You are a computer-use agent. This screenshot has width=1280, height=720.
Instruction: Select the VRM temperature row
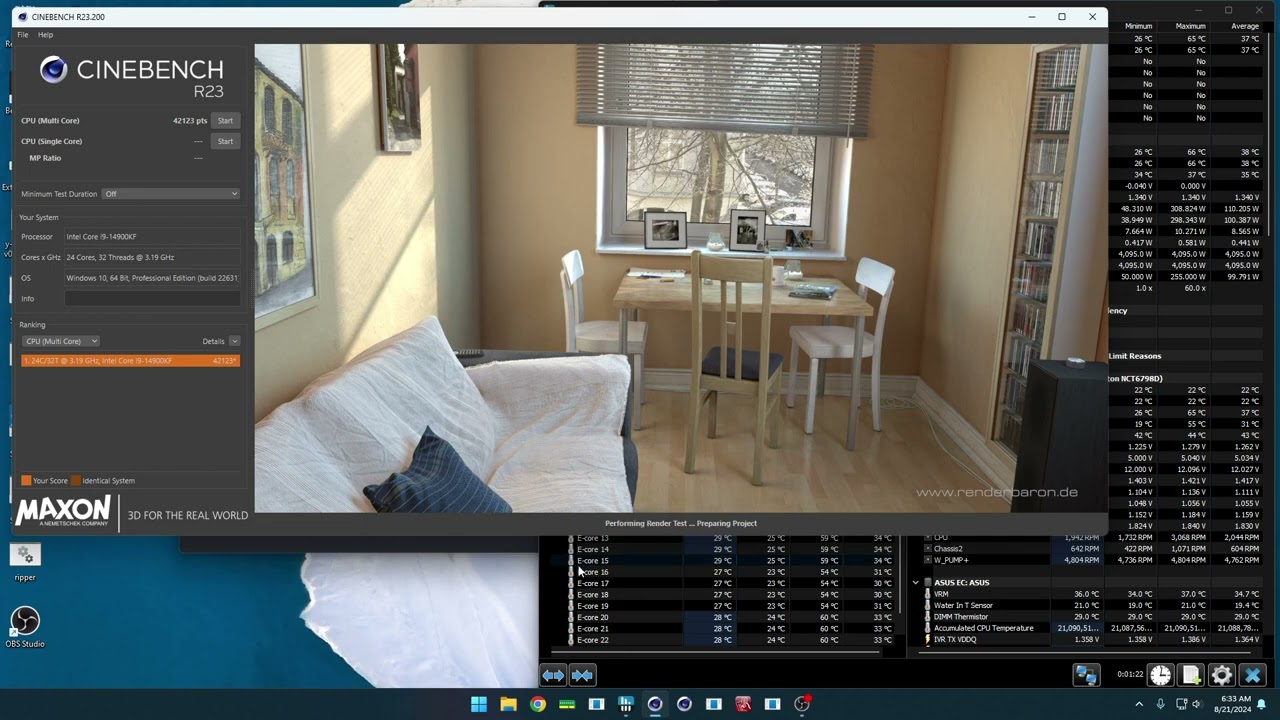point(1092,594)
